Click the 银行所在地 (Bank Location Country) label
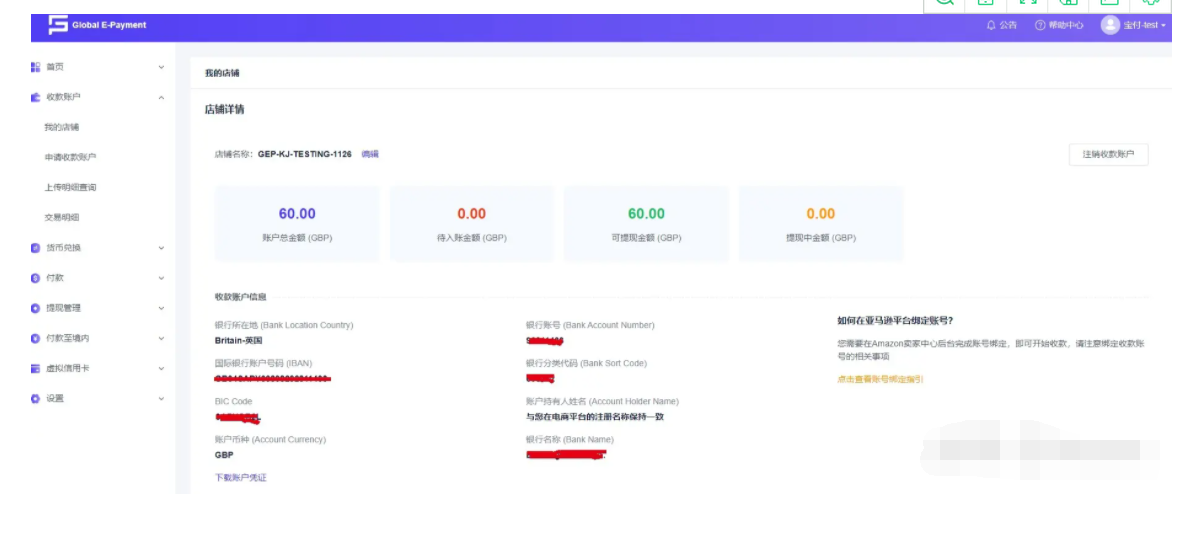 coord(284,325)
